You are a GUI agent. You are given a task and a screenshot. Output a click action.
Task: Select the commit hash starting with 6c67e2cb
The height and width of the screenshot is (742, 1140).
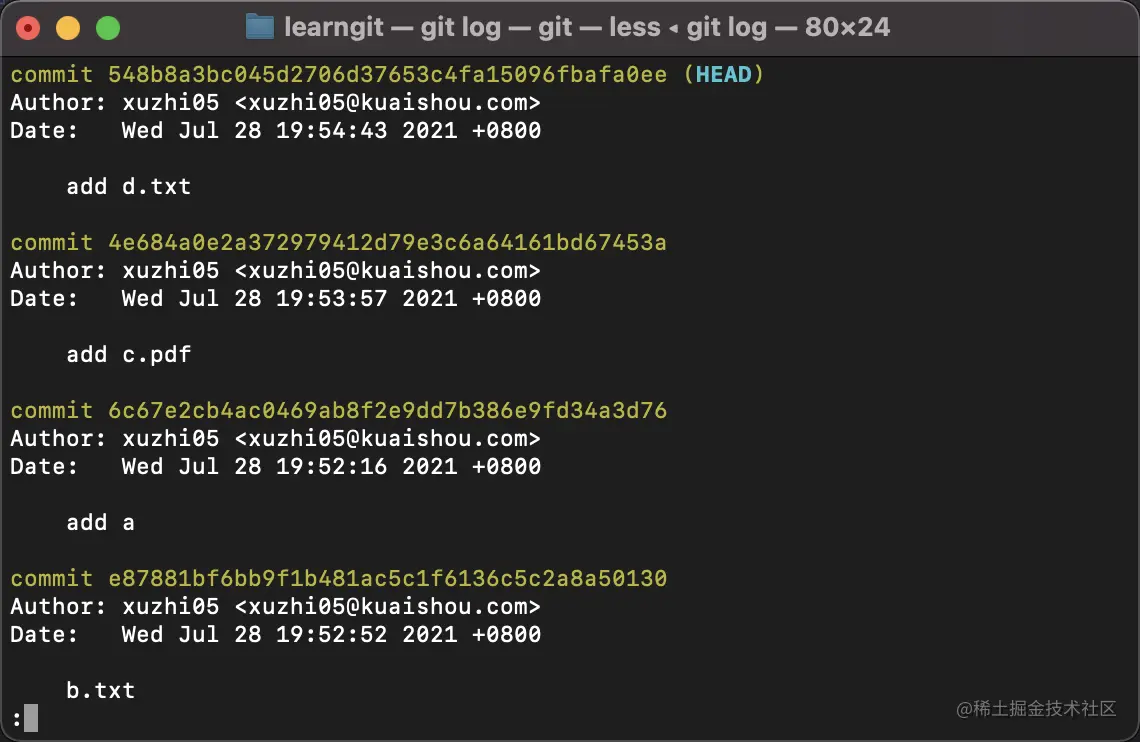pos(387,410)
